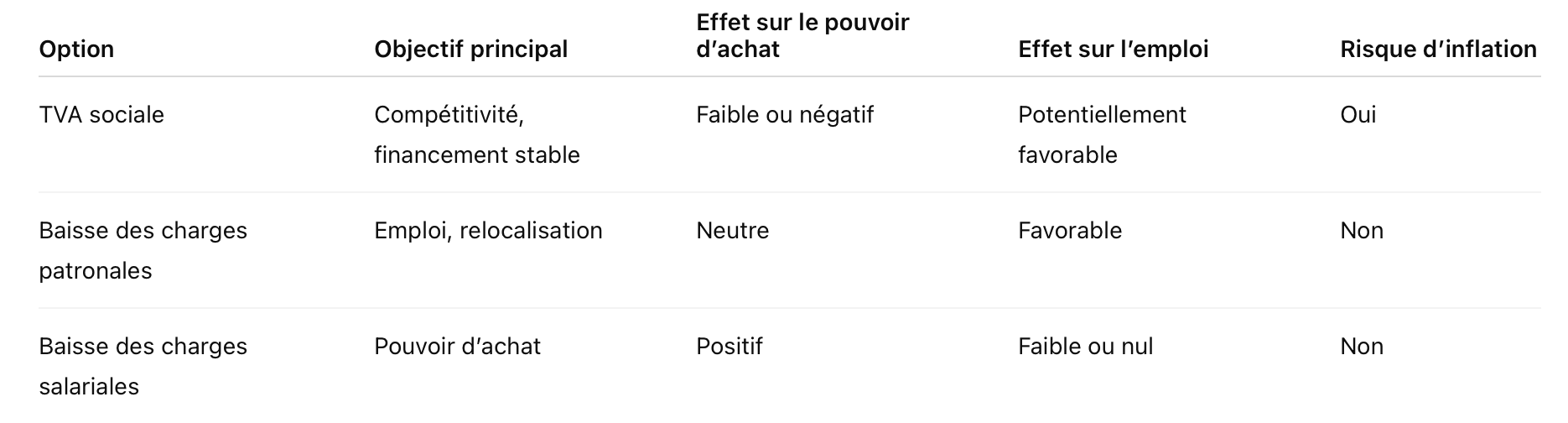This screenshot has width=1568, height=423.
Task: Select the "Neutre" purchasing power cell
Action: click(732, 231)
